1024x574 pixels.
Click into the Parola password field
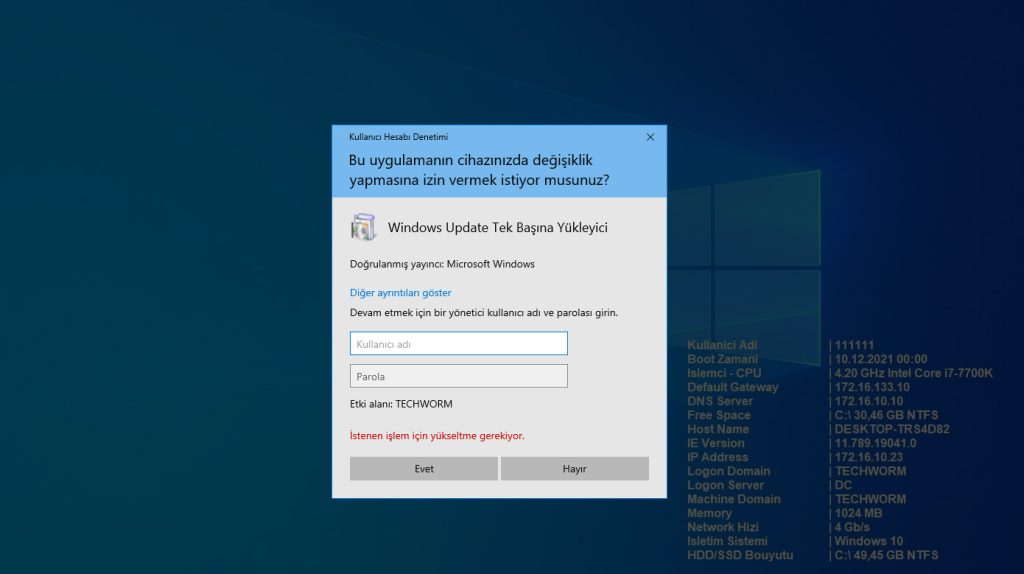pyautogui.click(x=458, y=377)
